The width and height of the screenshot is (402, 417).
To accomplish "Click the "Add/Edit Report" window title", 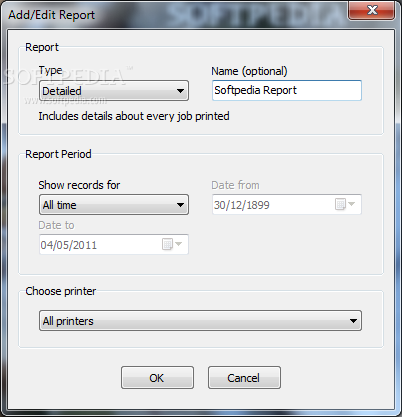I will 52,15.
